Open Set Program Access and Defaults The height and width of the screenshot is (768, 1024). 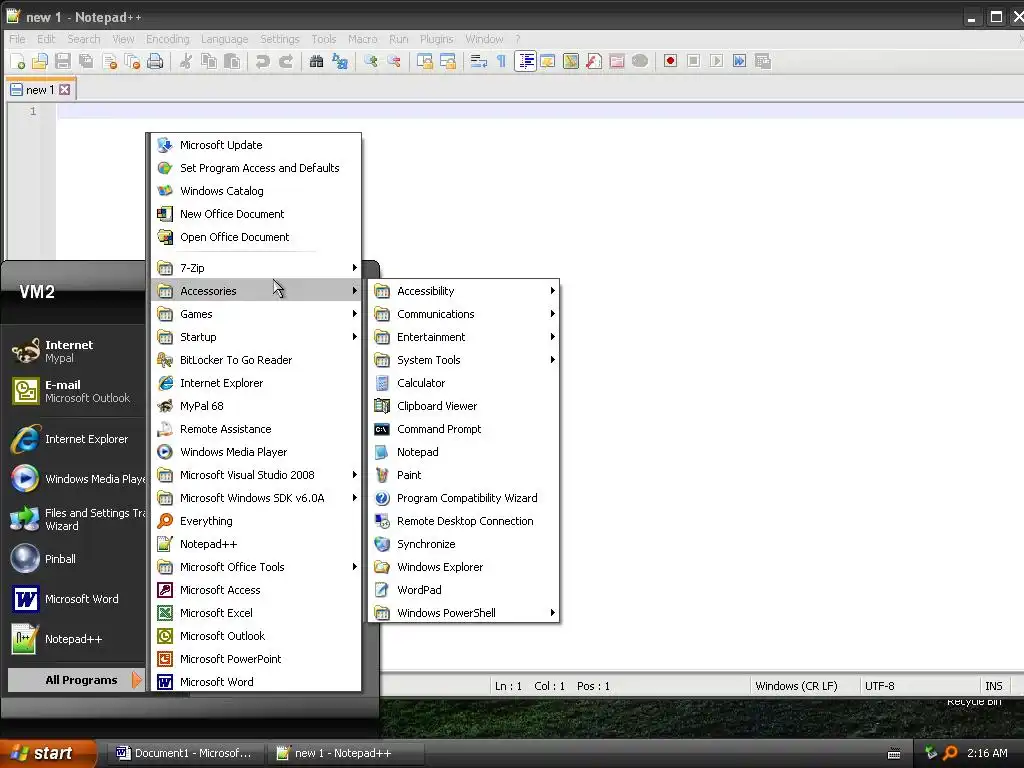[256, 168]
